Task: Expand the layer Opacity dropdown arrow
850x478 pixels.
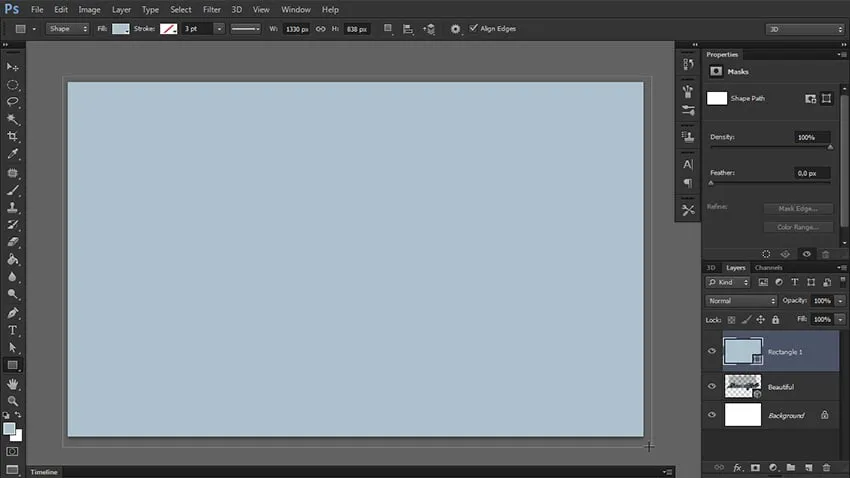Action: pos(839,301)
